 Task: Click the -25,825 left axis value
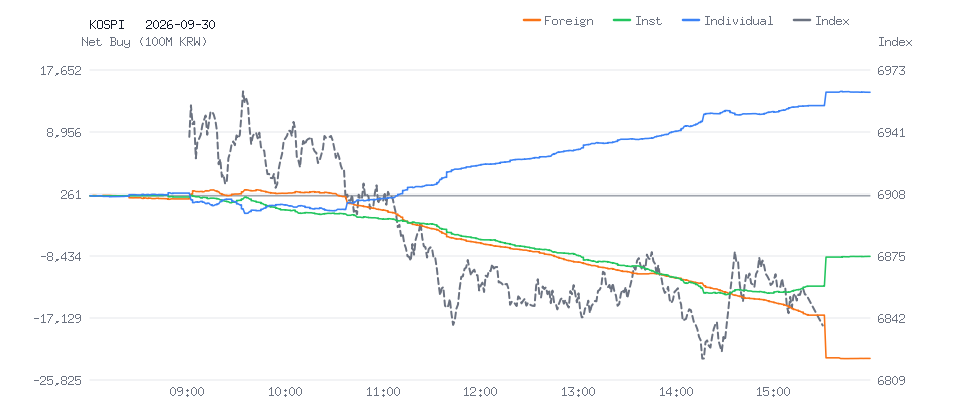coord(58,381)
